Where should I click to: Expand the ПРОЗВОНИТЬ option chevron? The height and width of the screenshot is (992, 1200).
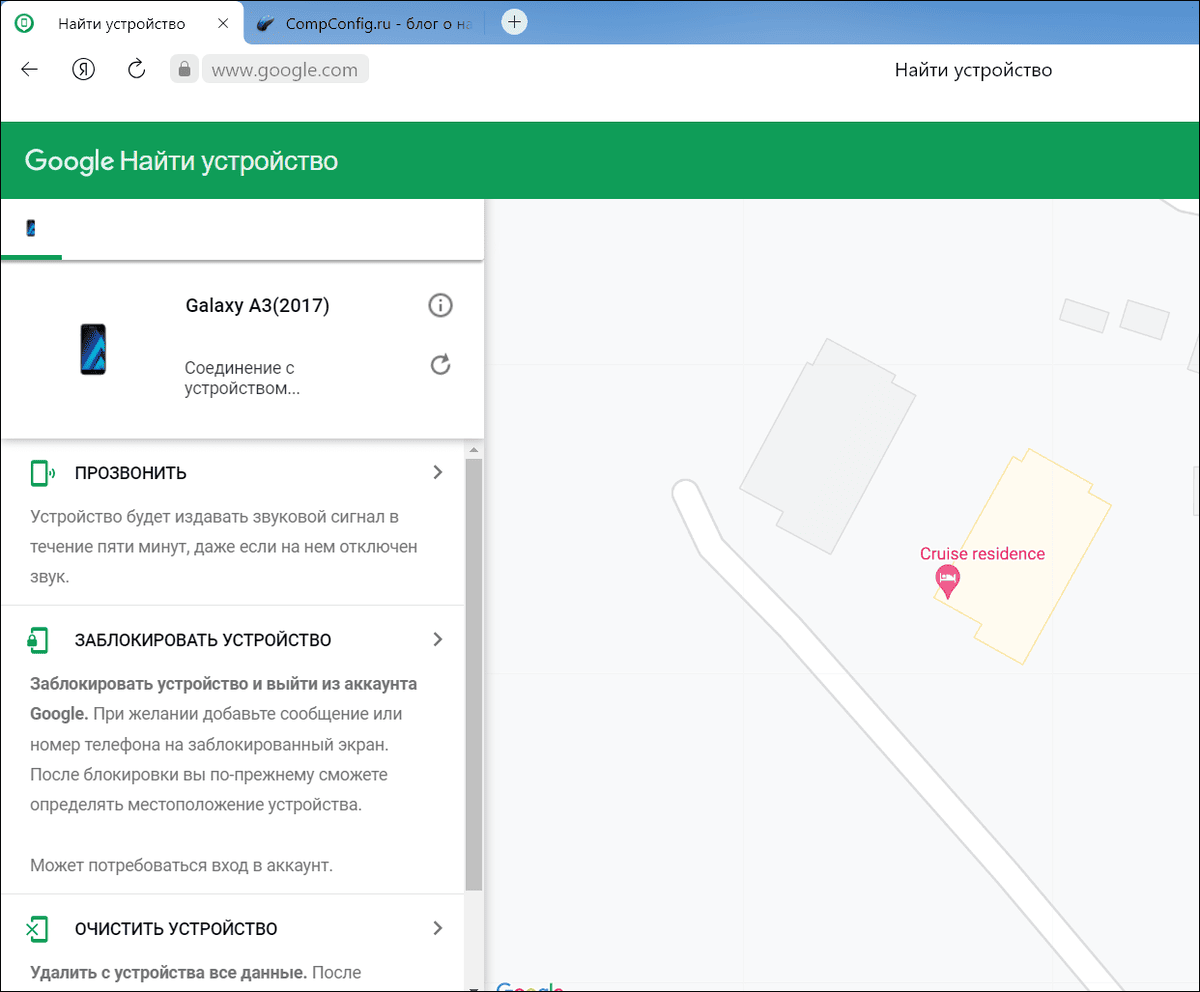point(437,473)
